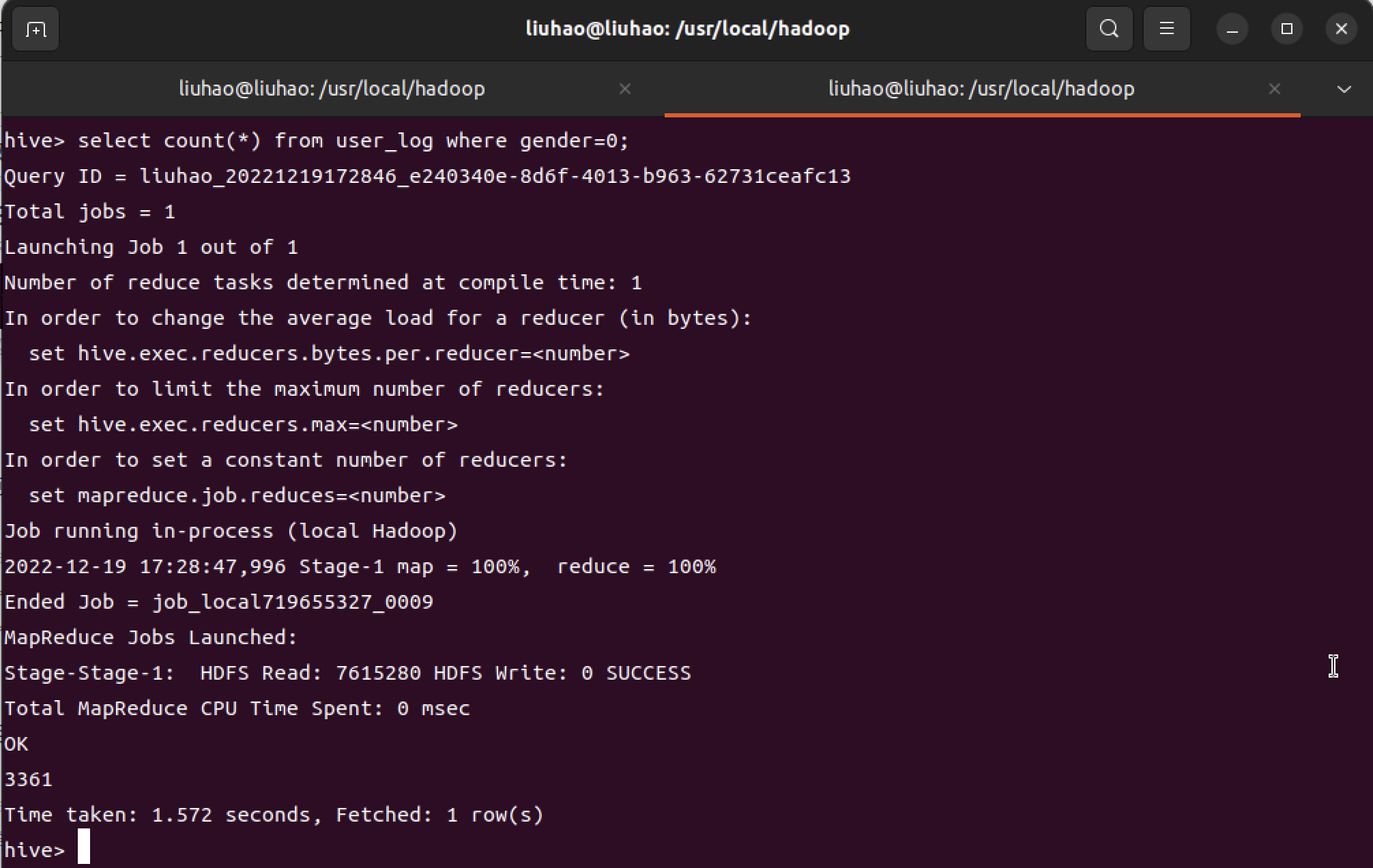Click 'In order to change the average load' line

pos(378,318)
